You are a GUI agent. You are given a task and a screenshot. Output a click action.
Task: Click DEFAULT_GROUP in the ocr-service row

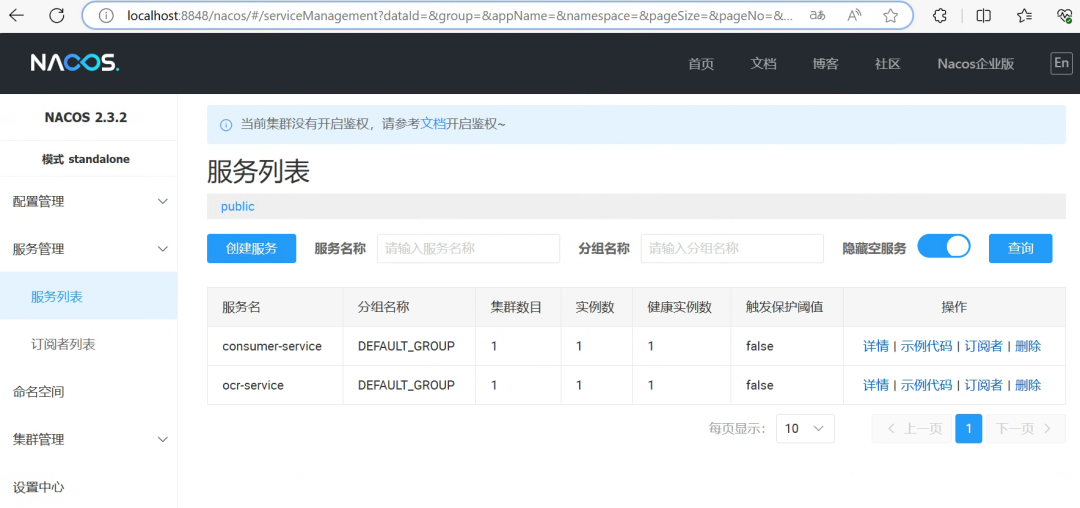click(406, 385)
